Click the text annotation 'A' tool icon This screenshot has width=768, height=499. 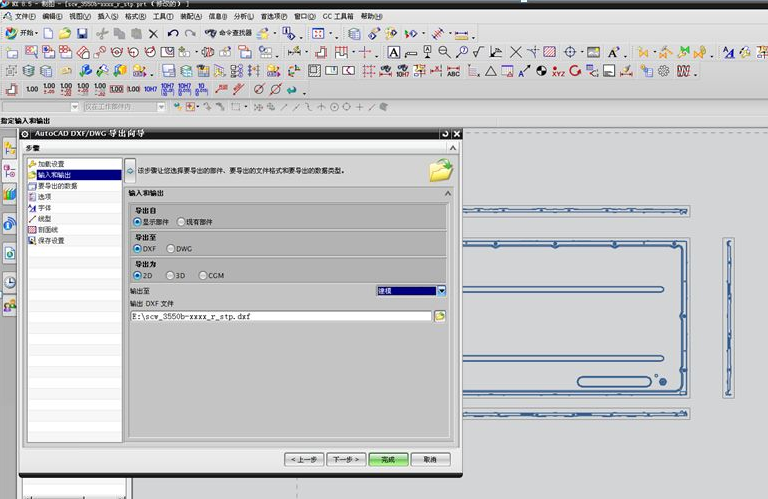(394, 52)
